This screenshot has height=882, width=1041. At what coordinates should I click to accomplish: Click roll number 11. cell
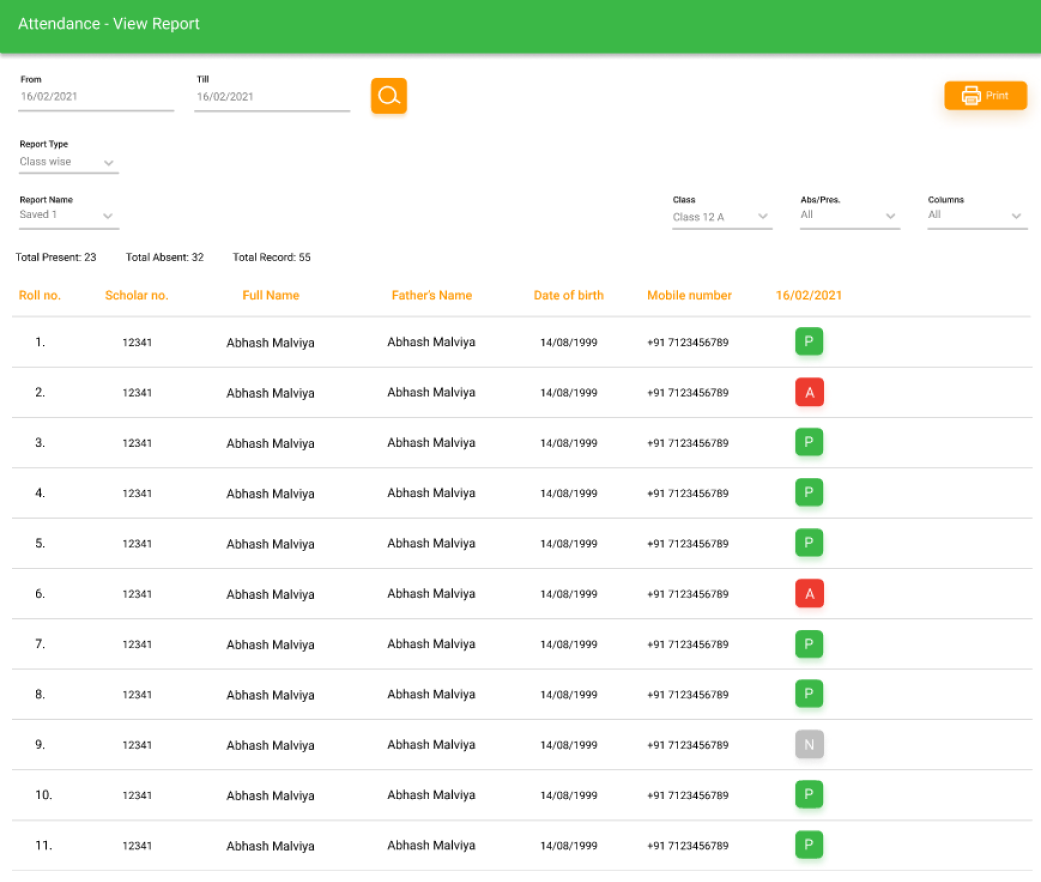click(43, 845)
